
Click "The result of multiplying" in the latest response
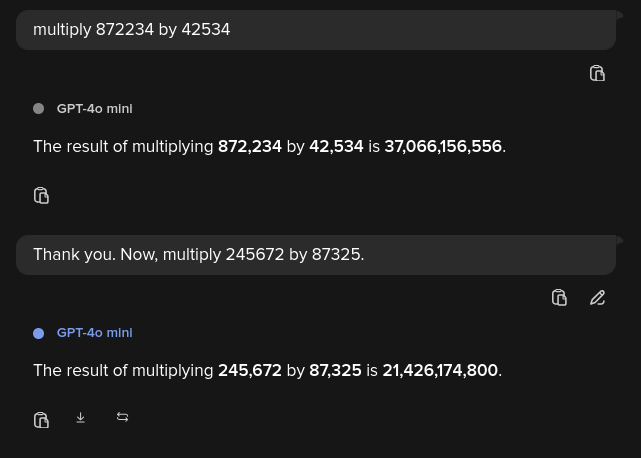click(123, 371)
